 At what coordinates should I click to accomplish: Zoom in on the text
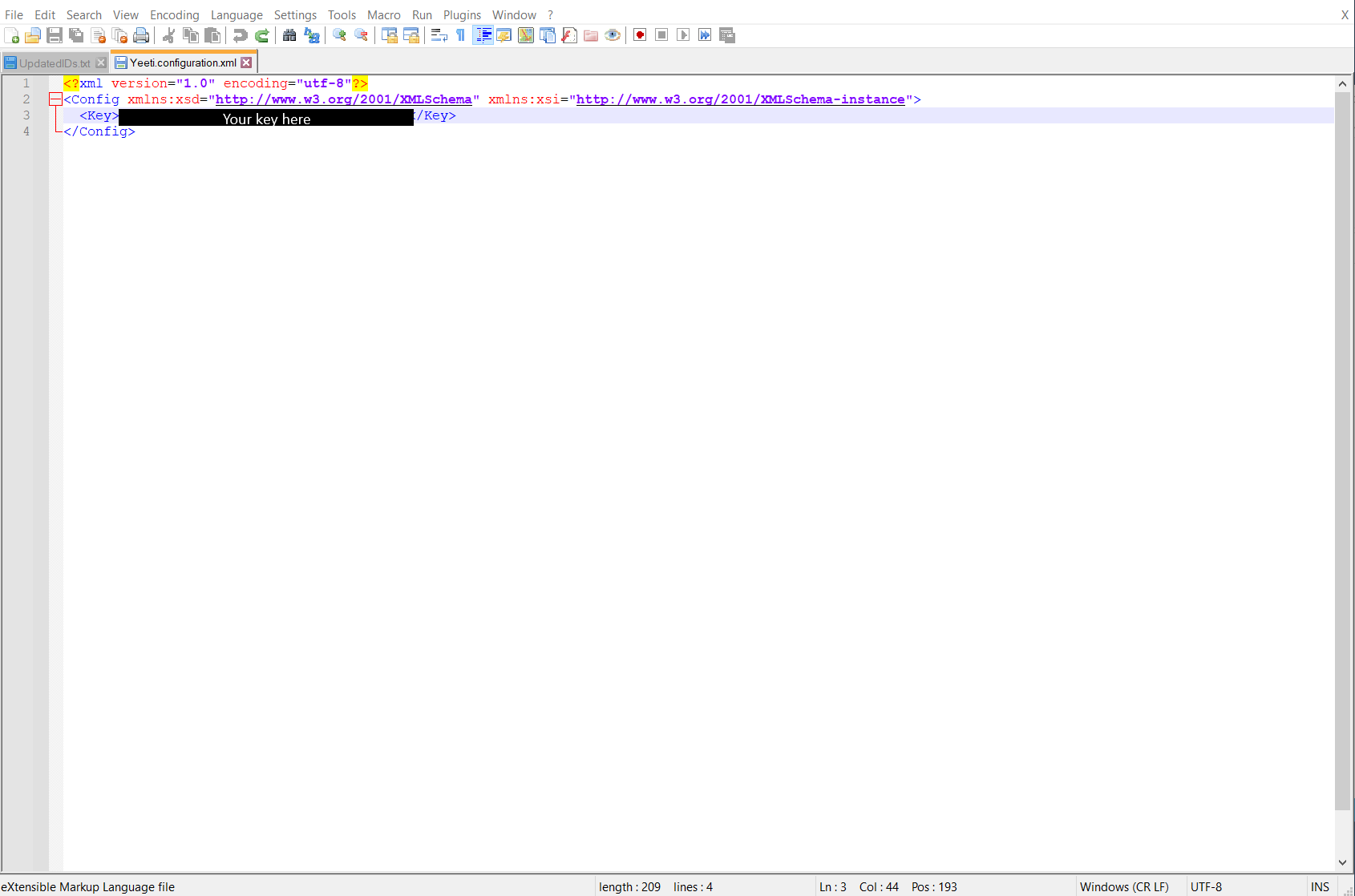pos(339,35)
